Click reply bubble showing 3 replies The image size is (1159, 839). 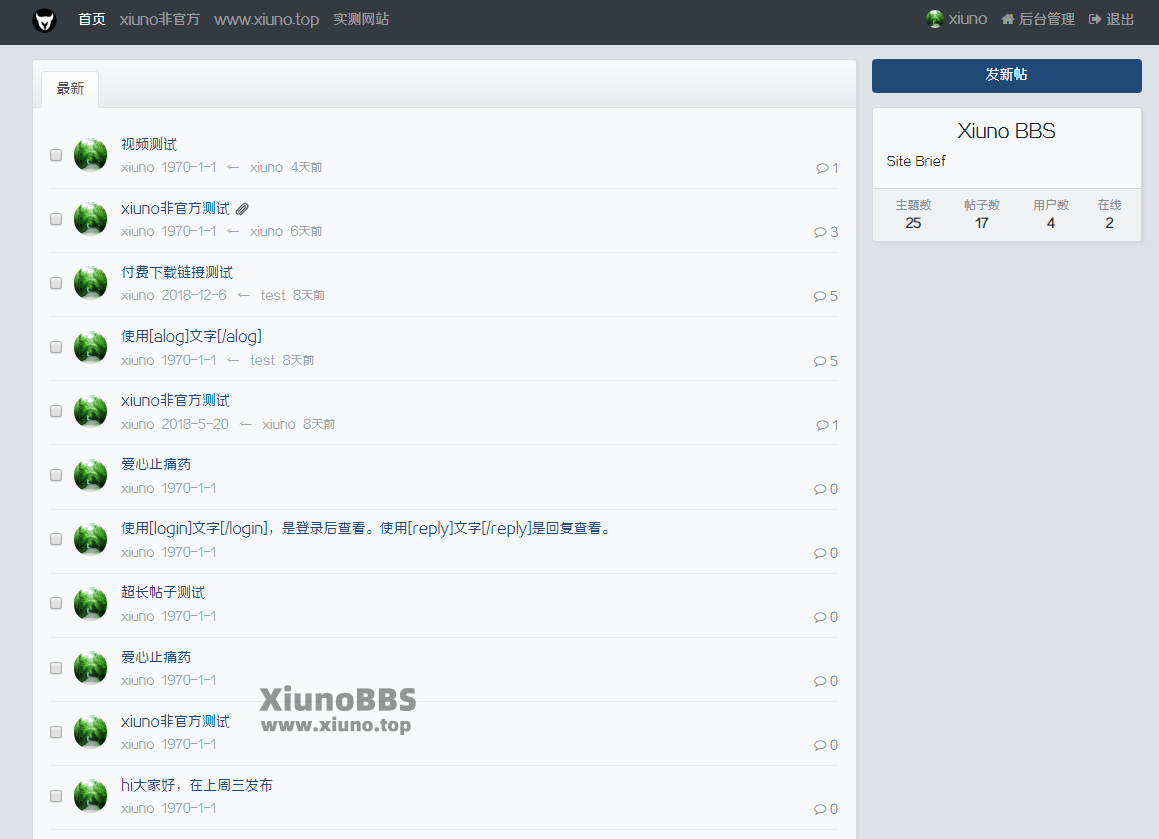pos(820,232)
